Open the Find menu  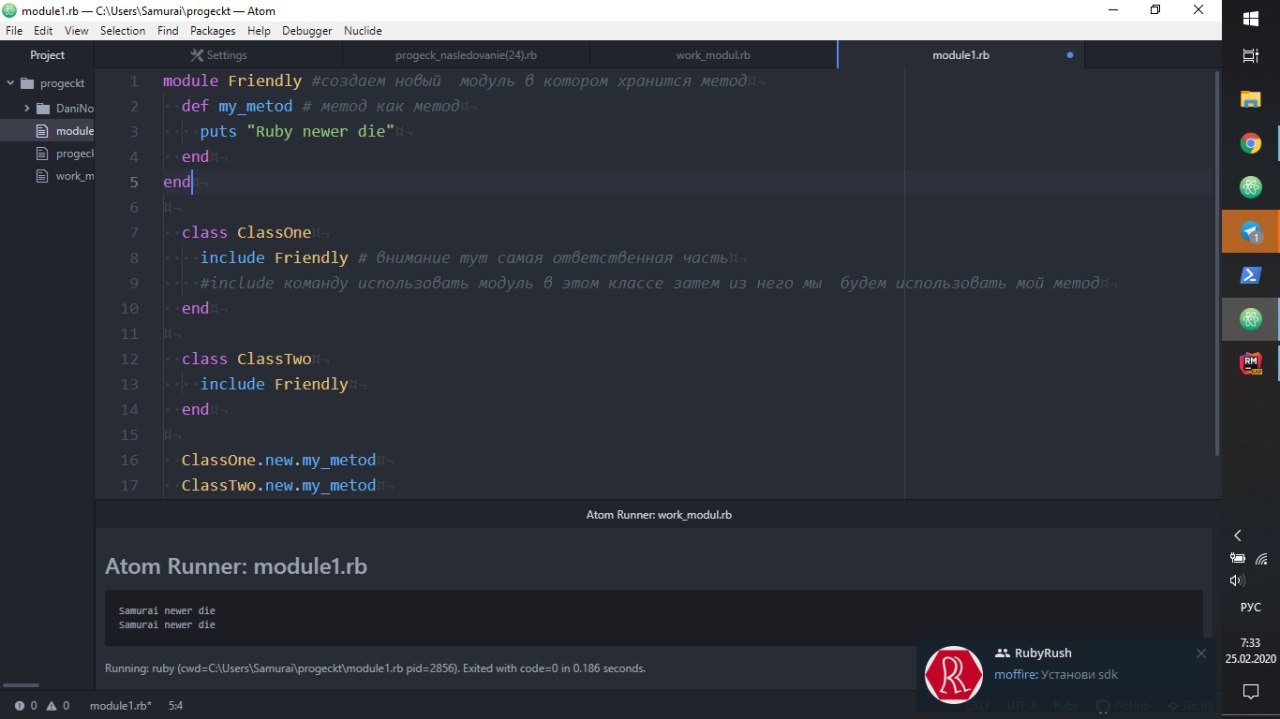[x=167, y=31]
